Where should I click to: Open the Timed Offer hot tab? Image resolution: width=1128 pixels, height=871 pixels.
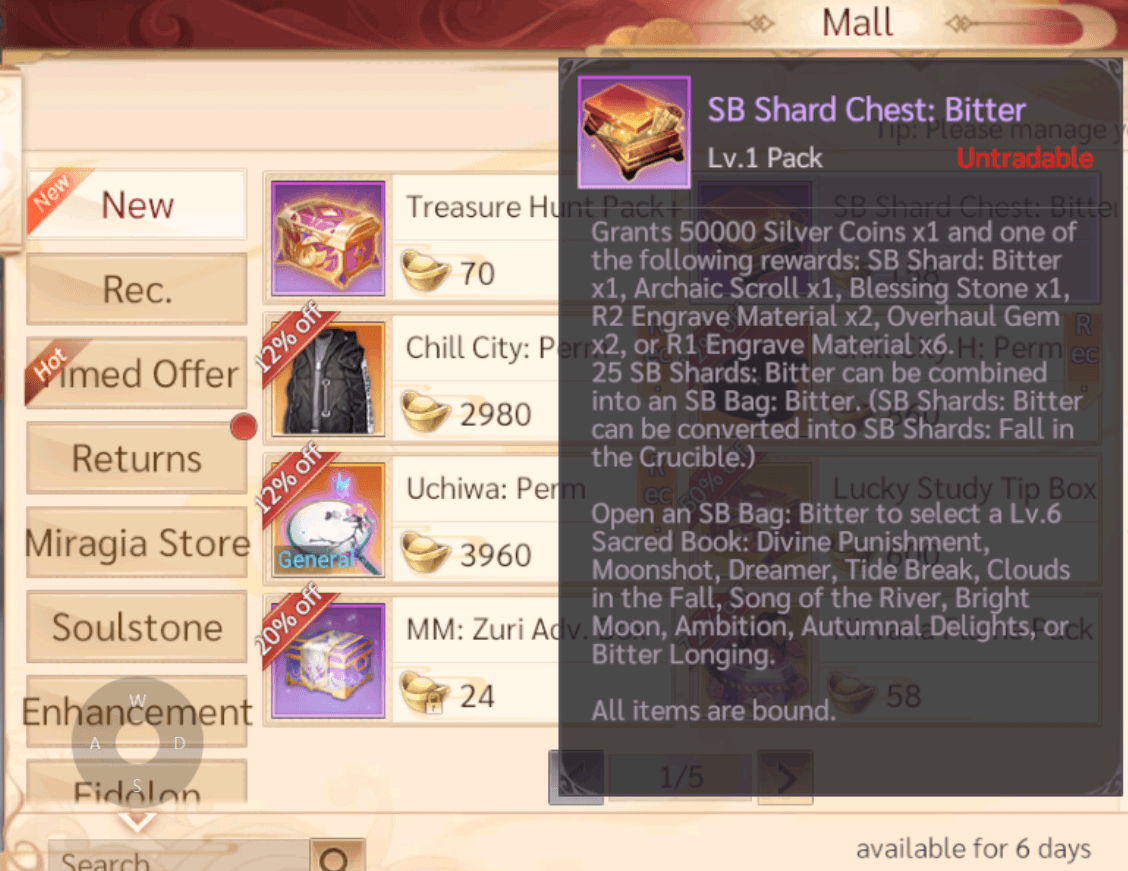coord(137,374)
